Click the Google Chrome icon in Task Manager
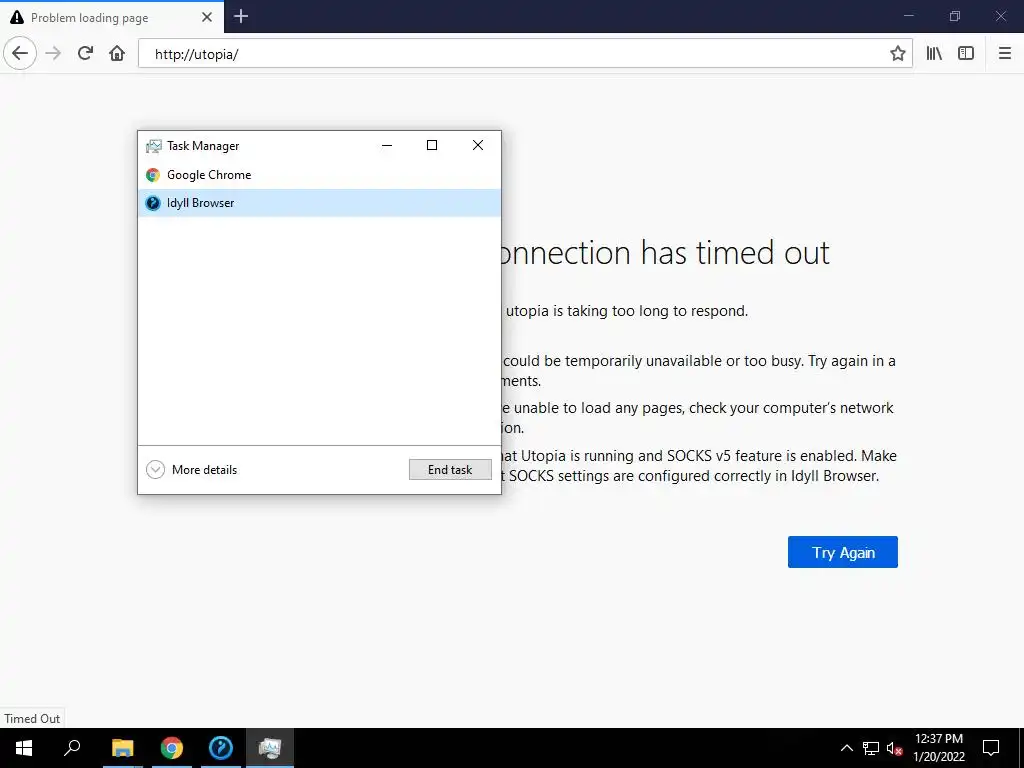 pyautogui.click(x=153, y=175)
